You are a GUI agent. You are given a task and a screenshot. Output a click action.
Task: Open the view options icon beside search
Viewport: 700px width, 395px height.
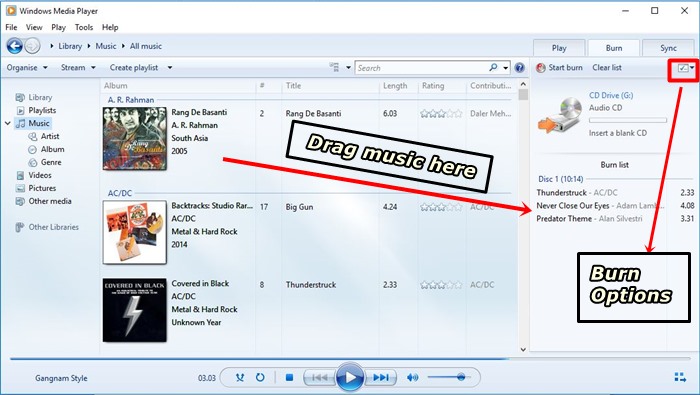point(334,67)
